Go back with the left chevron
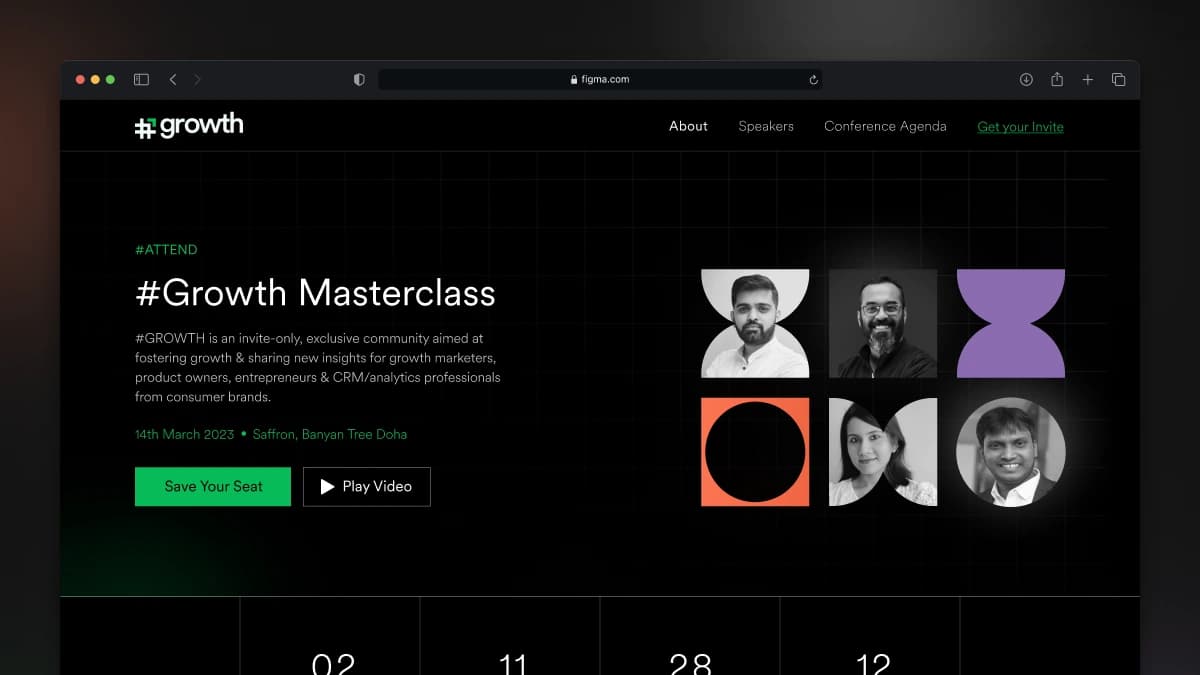This screenshot has height=675, width=1200. tap(173, 80)
